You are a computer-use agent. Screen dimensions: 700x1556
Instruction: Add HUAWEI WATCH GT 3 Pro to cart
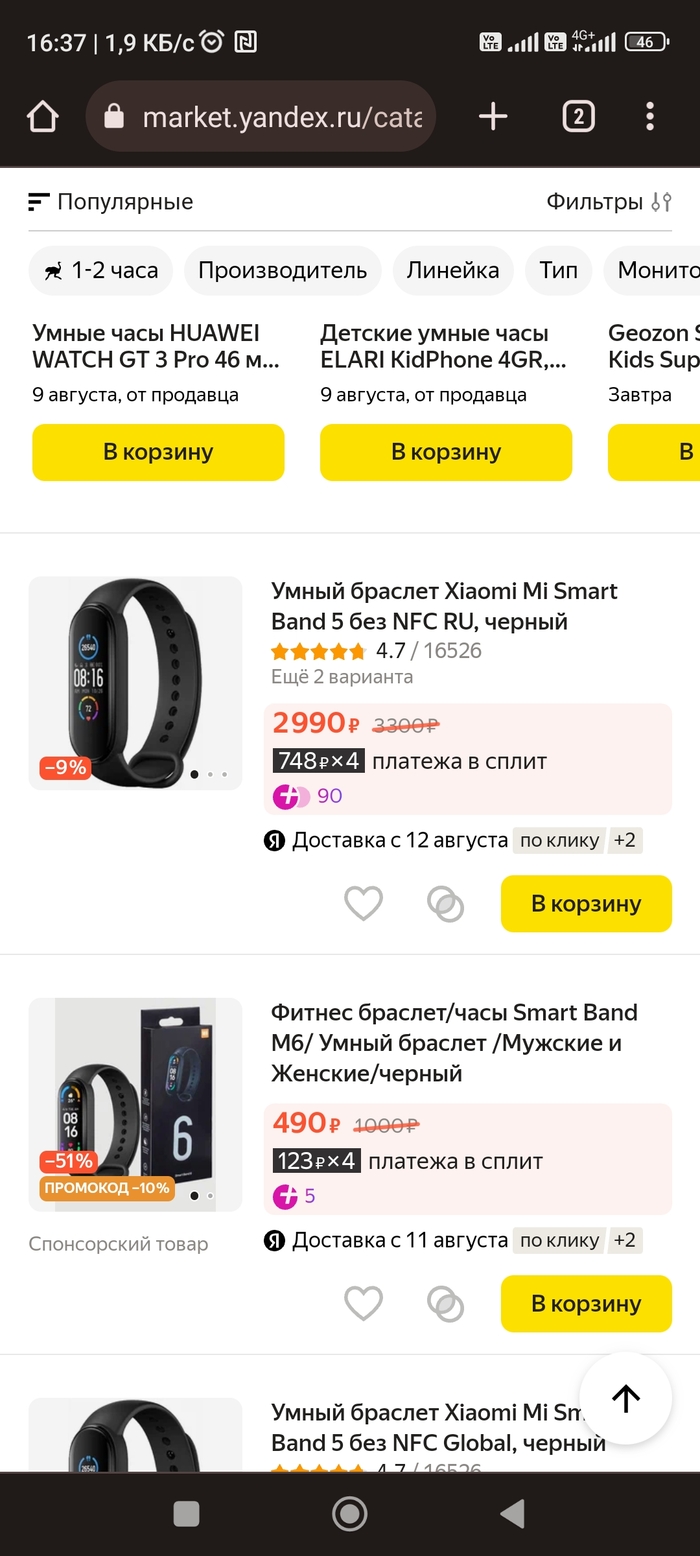tap(158, 452)
